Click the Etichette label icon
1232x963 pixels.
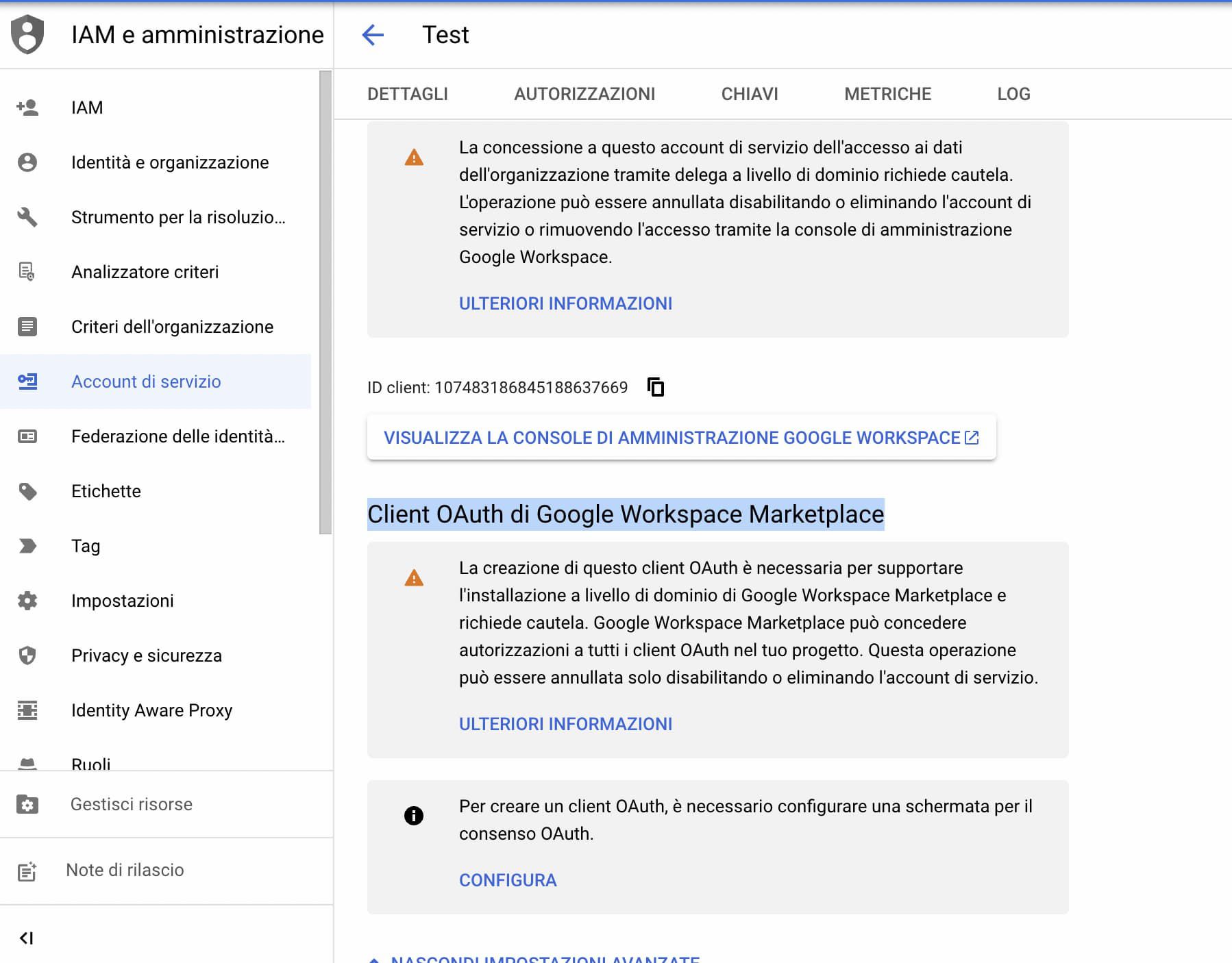[27, 491]
